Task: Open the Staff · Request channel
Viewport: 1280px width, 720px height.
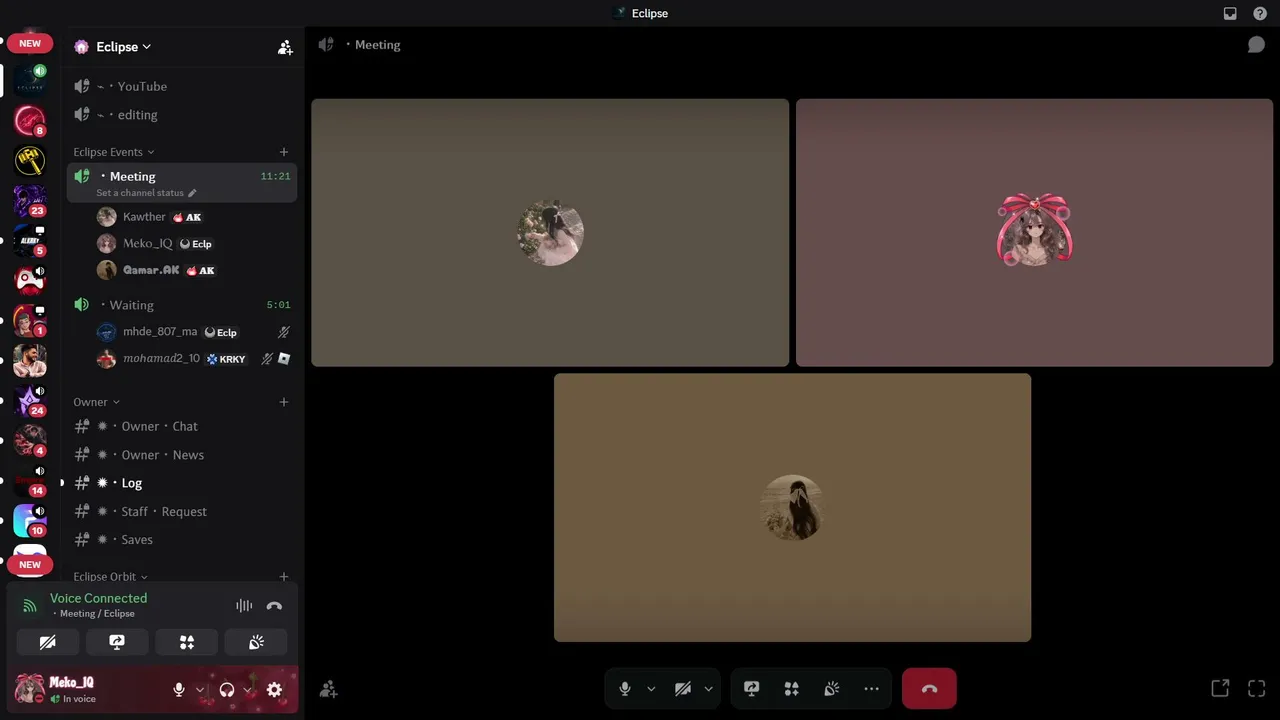Action: click(x=182, y=511)
